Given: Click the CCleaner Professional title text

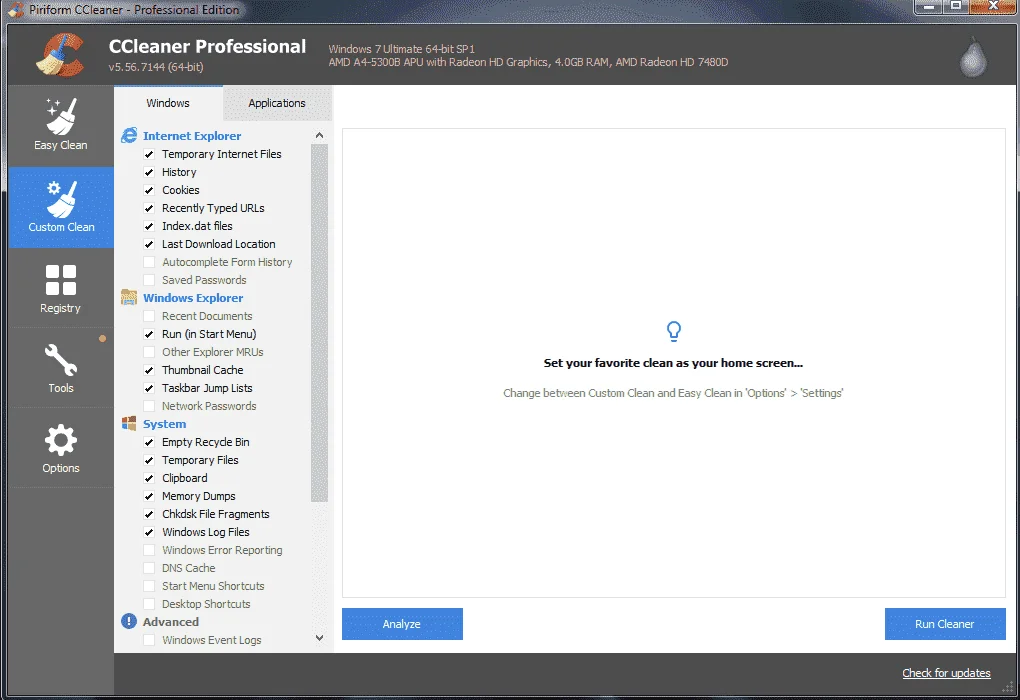Looking at the screenshot, I should [x=207, y=46].
